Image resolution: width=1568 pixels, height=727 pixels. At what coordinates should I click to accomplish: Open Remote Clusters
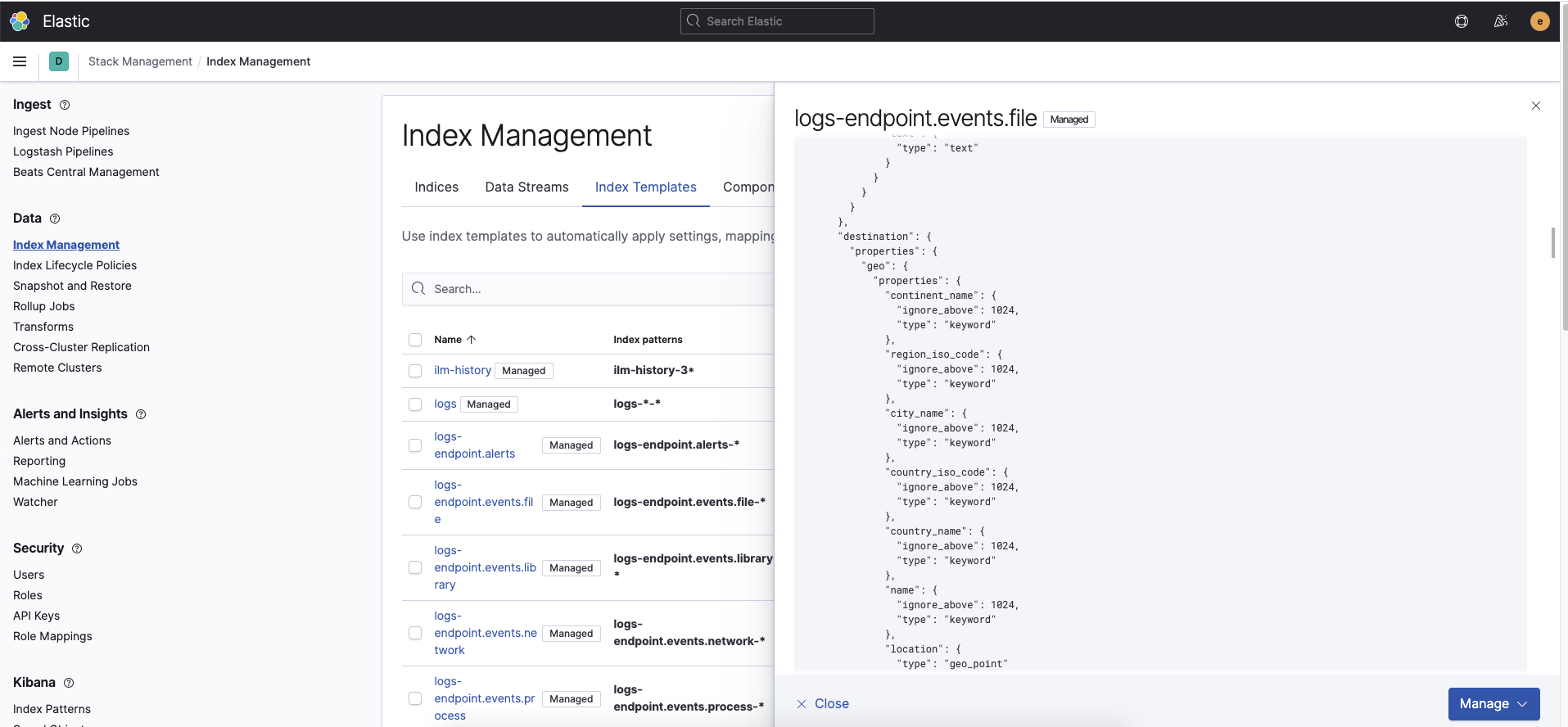tap(57, 368)
